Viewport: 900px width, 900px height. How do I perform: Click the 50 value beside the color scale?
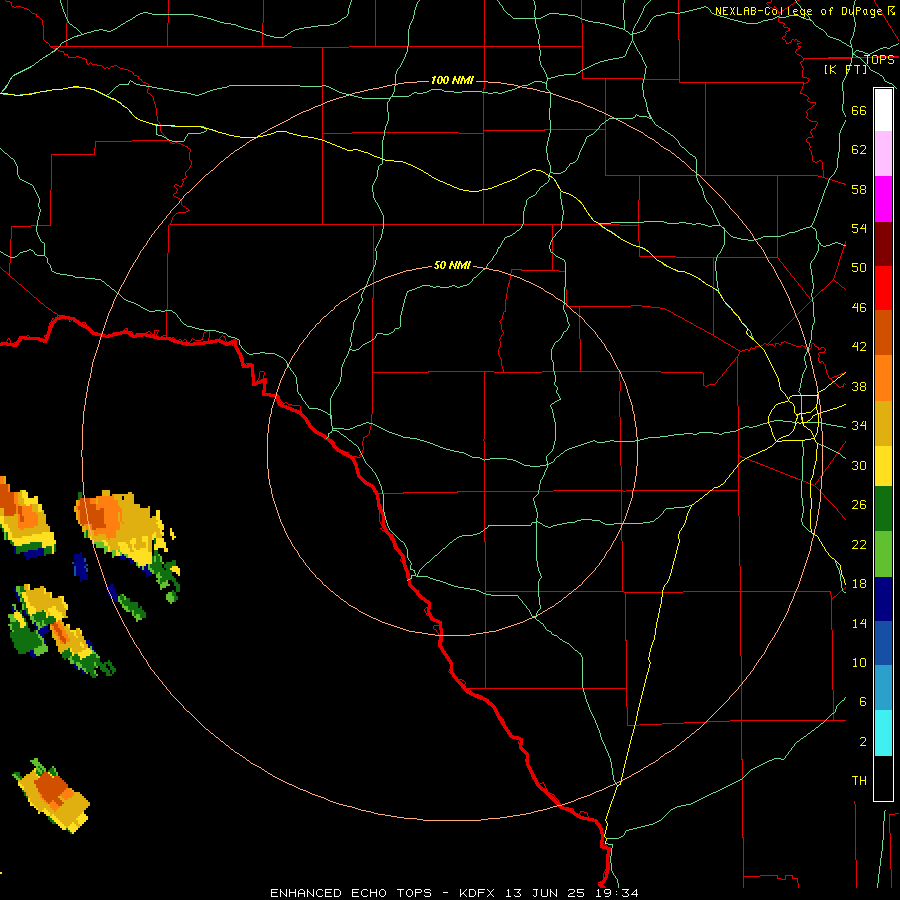859,268
